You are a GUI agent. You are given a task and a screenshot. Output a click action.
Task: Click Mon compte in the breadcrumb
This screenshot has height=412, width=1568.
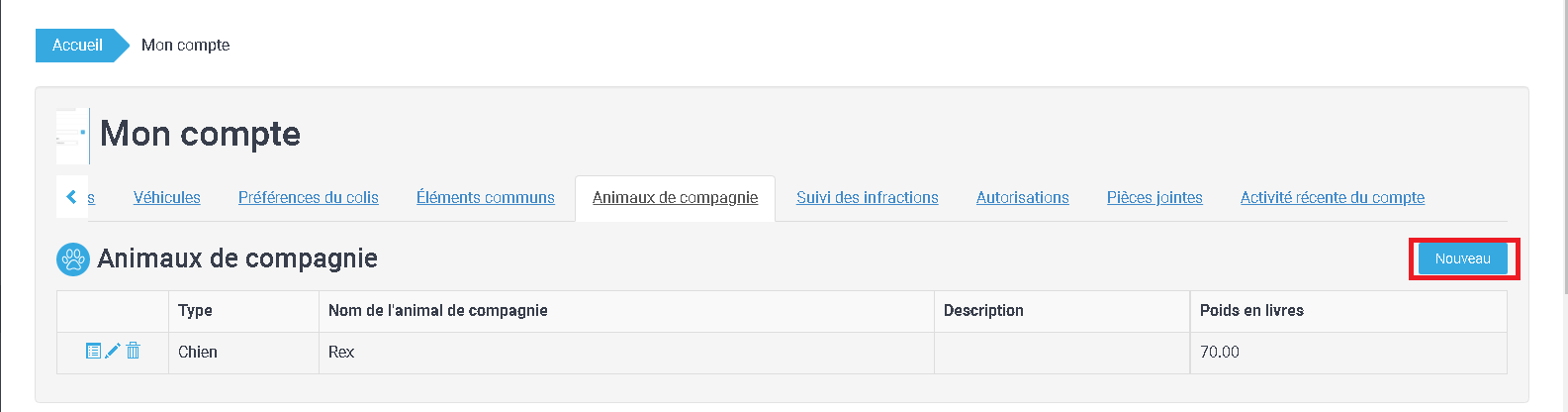pyautogui.click(x=185, y=45)
